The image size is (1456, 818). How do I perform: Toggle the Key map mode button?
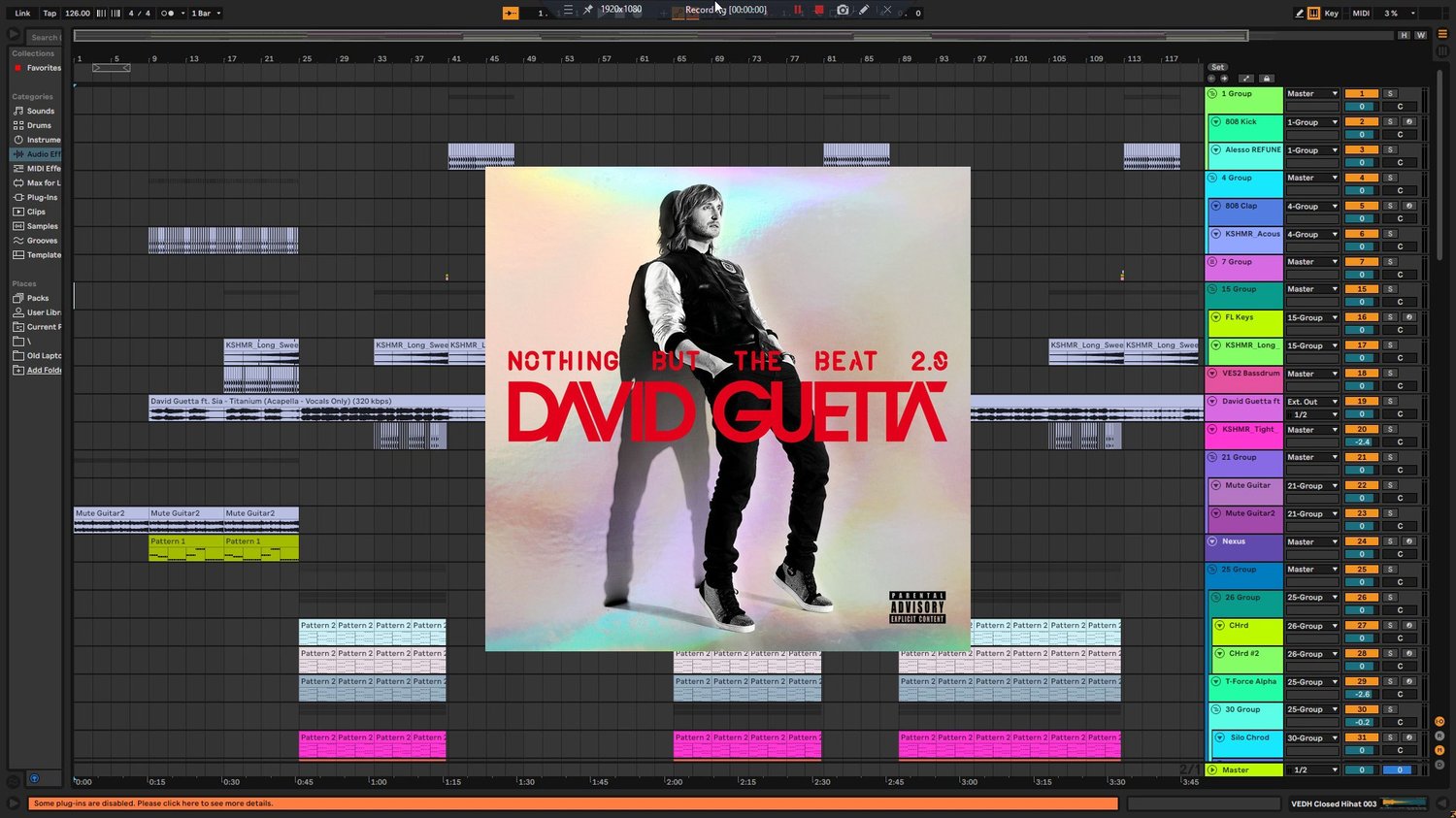(1332, 14)
